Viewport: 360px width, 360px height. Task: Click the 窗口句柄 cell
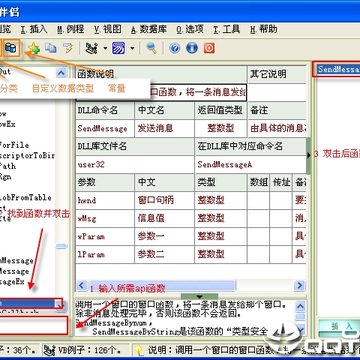point(164,201)
